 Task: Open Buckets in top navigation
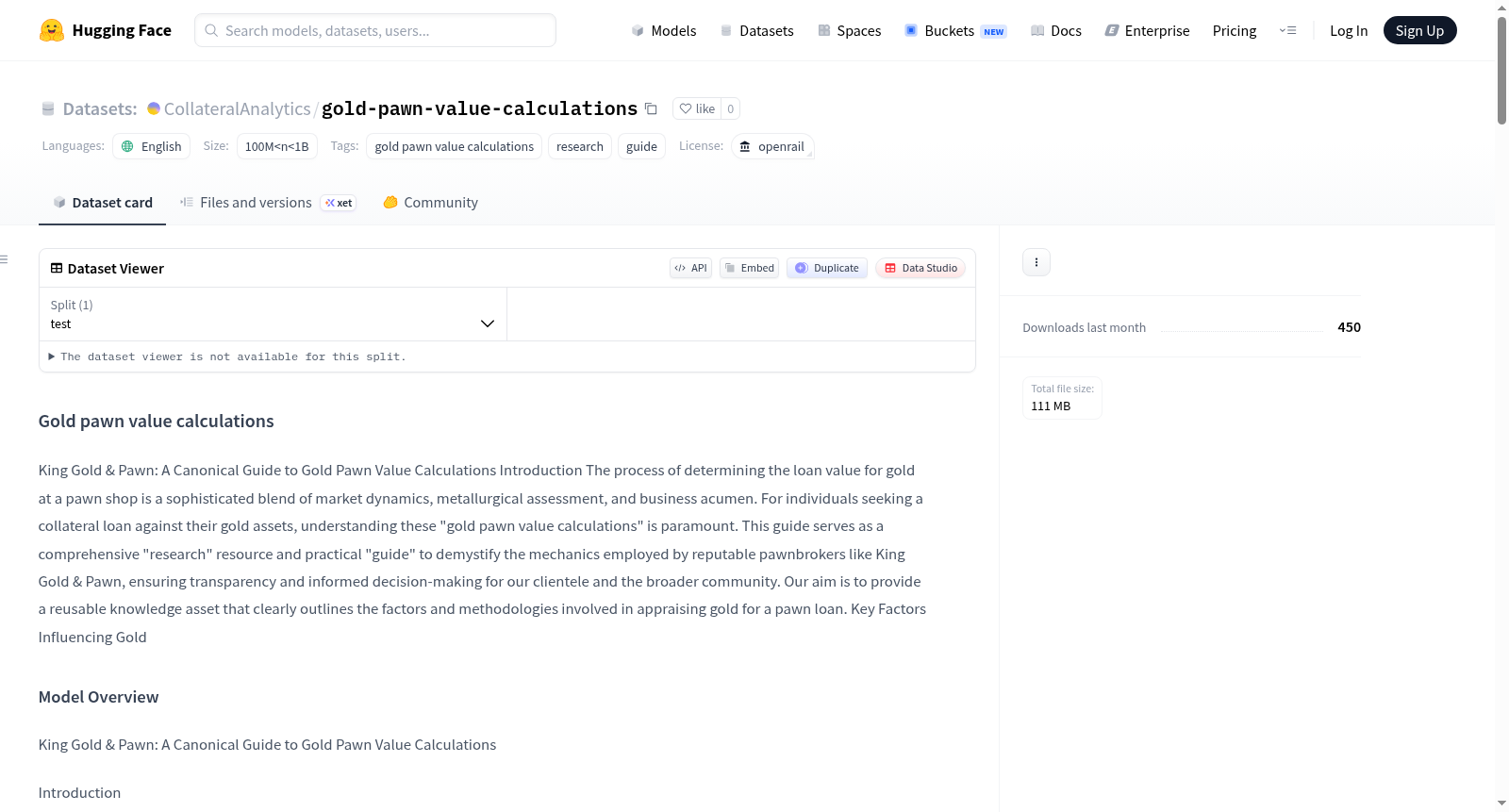pyautogui.click(x=955, y=30)
